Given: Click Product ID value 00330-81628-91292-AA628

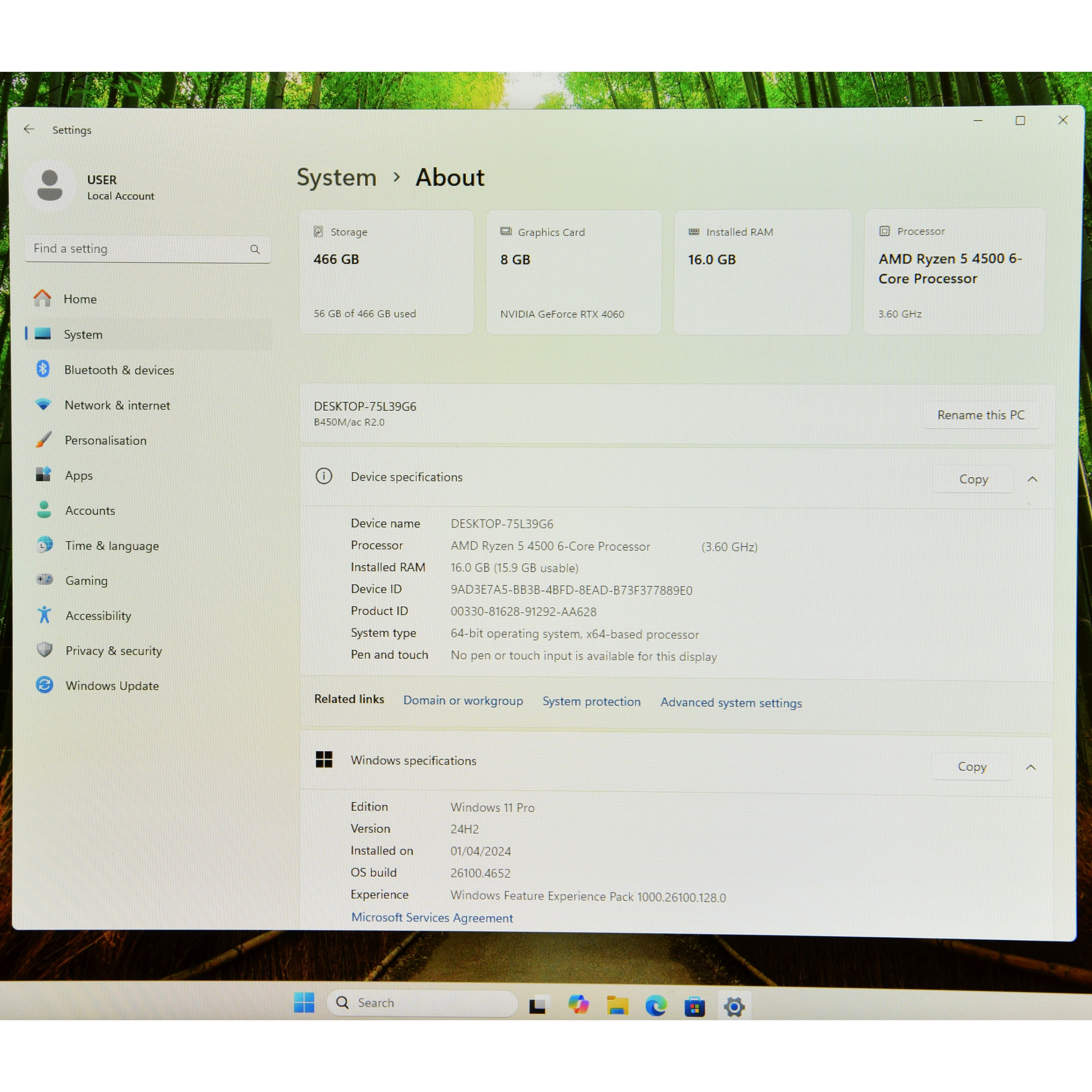Looking at the screenshot, I should 523,612.
